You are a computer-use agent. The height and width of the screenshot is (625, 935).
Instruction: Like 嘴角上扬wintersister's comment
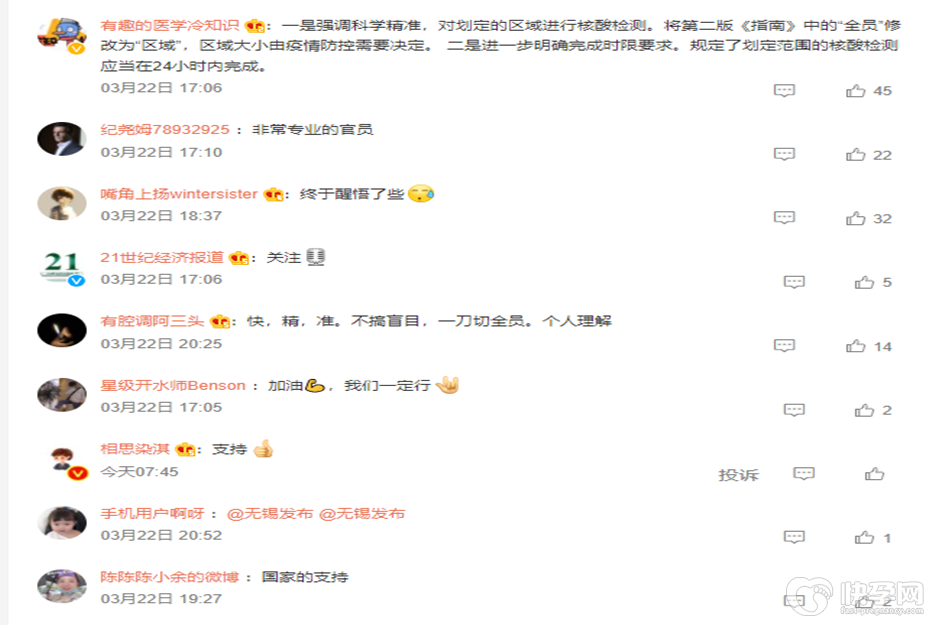click(855, 218)
